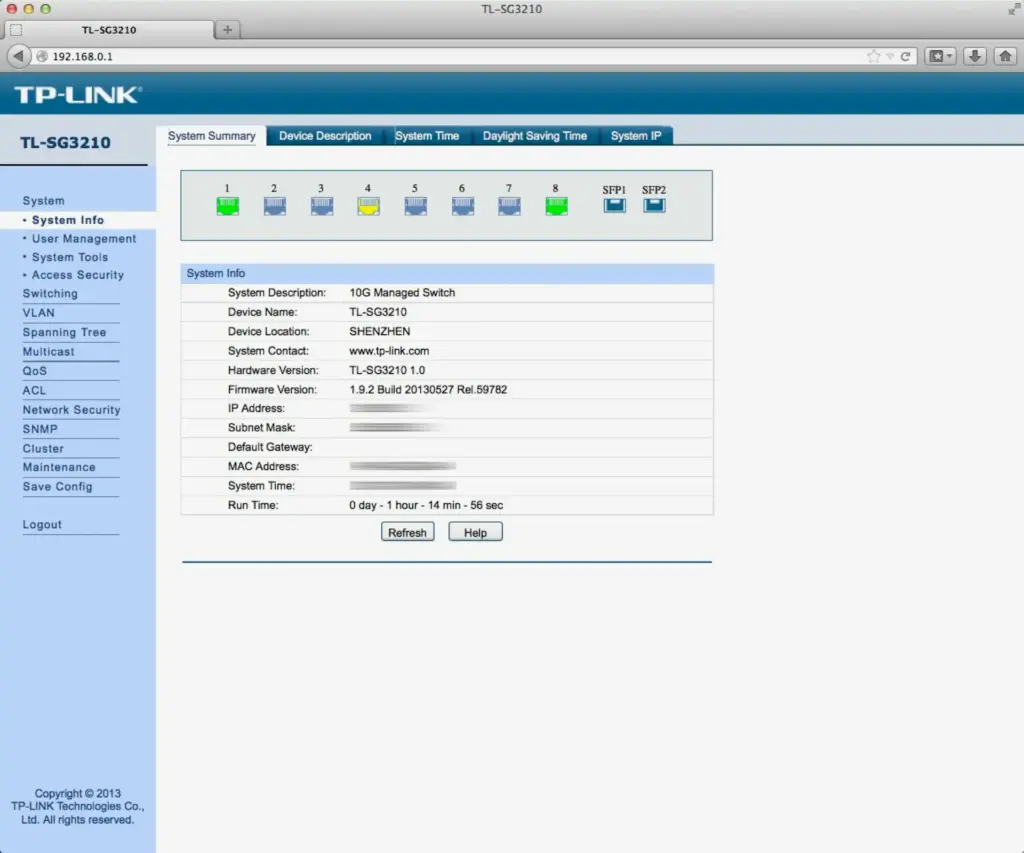Switch to the Device Description tab
Viewport: 1024px width, 853px height.
[x=325, y=136]
